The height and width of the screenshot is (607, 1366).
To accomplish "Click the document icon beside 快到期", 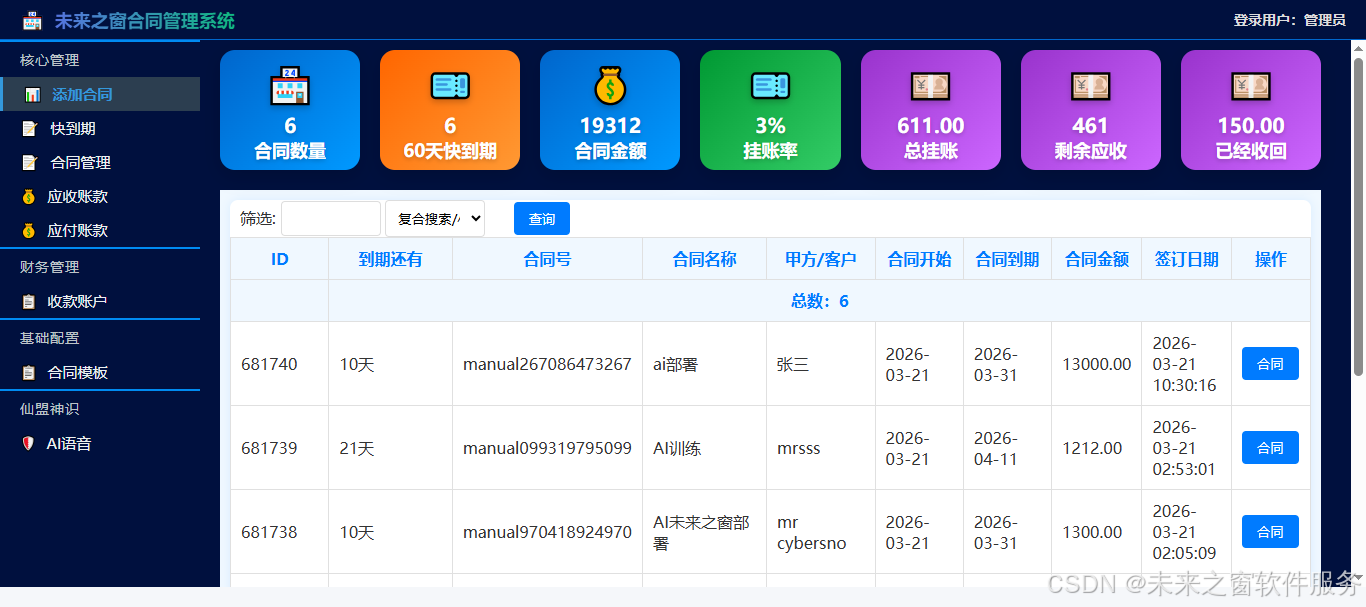I will (x=29, y=129).
